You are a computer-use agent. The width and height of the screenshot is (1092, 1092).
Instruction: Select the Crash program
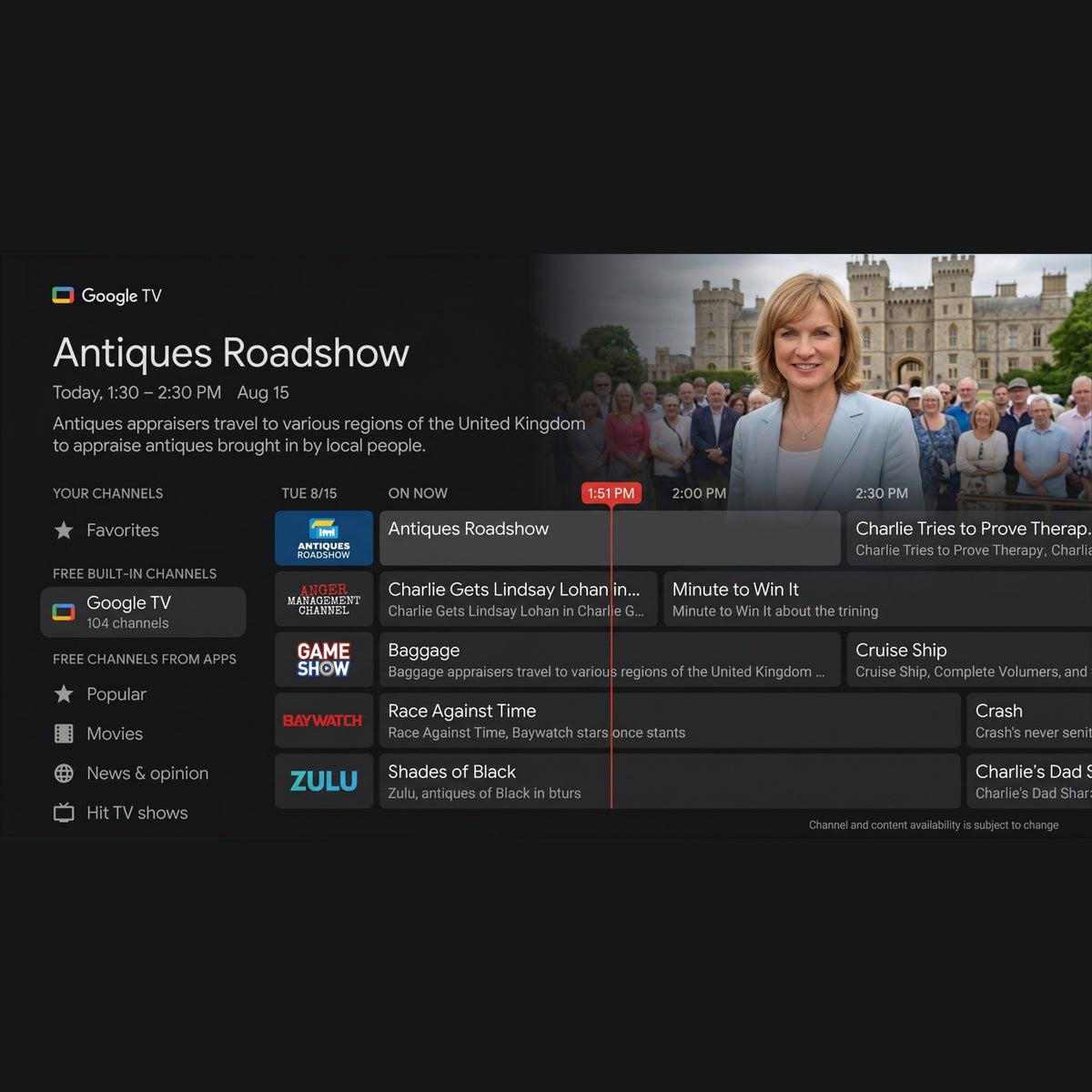pyautogui.click(x=1029, y=720)
